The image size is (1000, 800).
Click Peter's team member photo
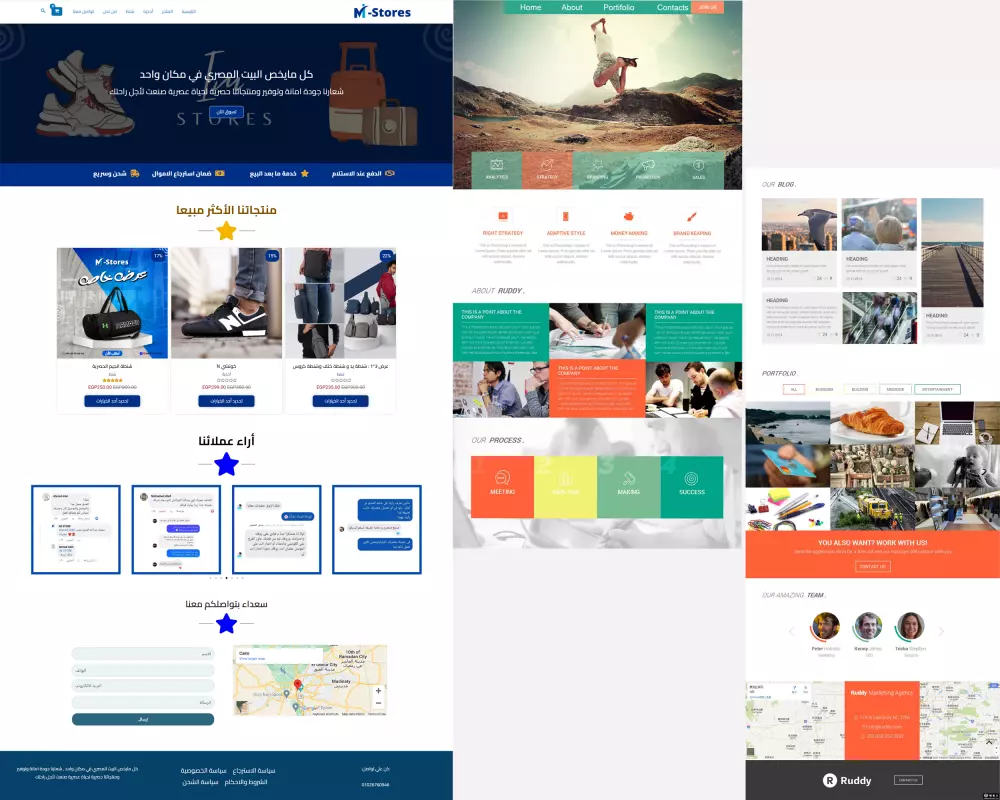(x=825, y=626)
